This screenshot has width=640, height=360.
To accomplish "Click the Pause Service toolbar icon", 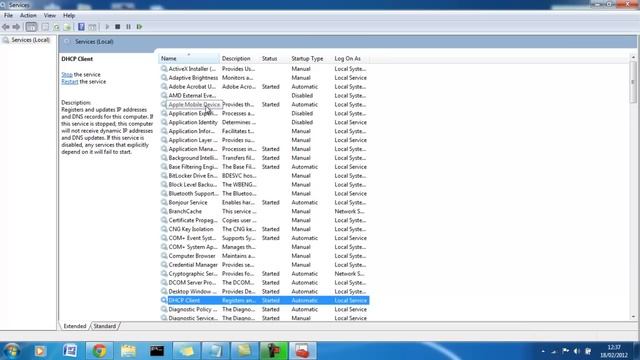I will click(129, 27).
